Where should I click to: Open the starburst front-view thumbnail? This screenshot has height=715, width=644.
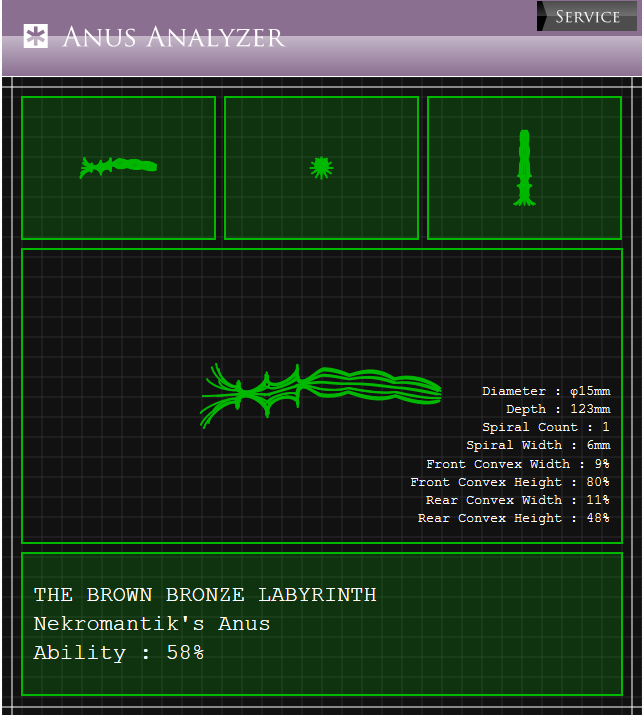click(x=322, y=168)
